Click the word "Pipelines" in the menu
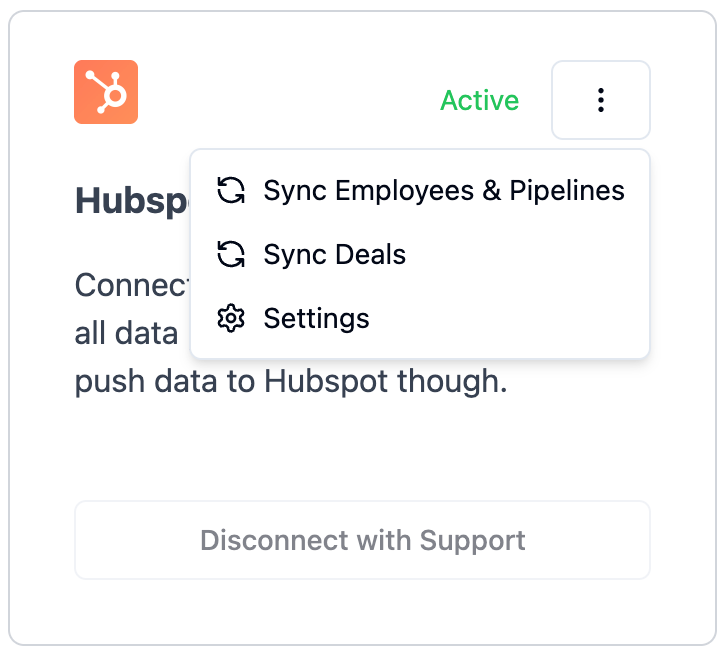 pyautogui.click(x=567, y=190)
